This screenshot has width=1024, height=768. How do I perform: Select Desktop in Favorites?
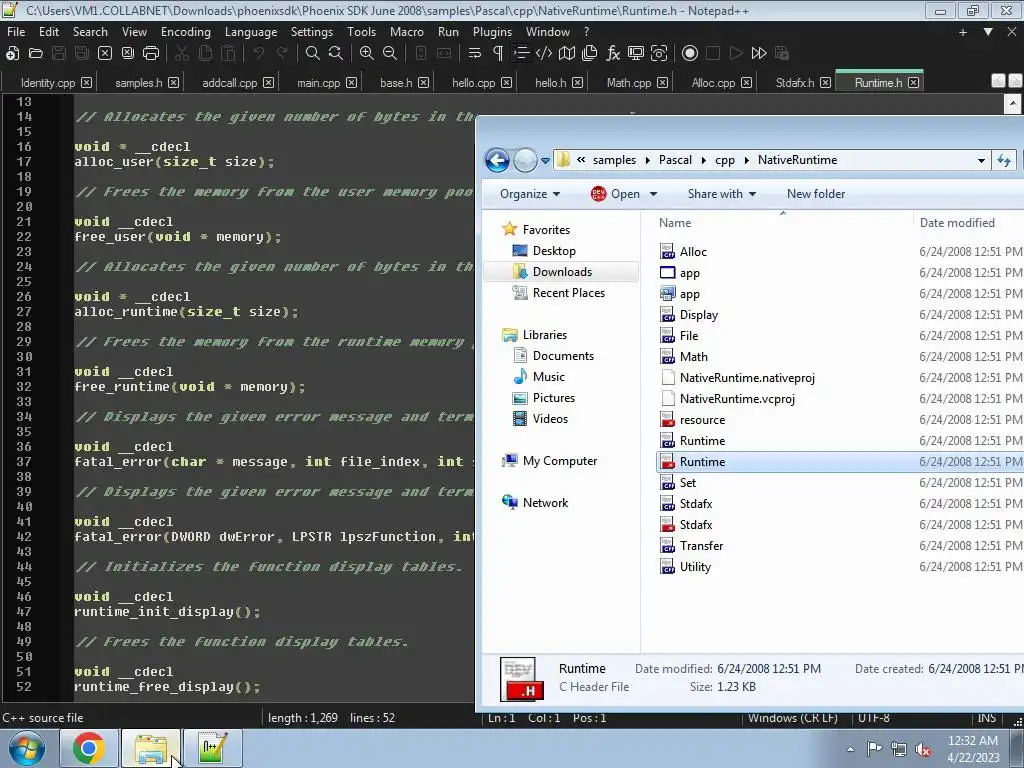pos(554,251)
